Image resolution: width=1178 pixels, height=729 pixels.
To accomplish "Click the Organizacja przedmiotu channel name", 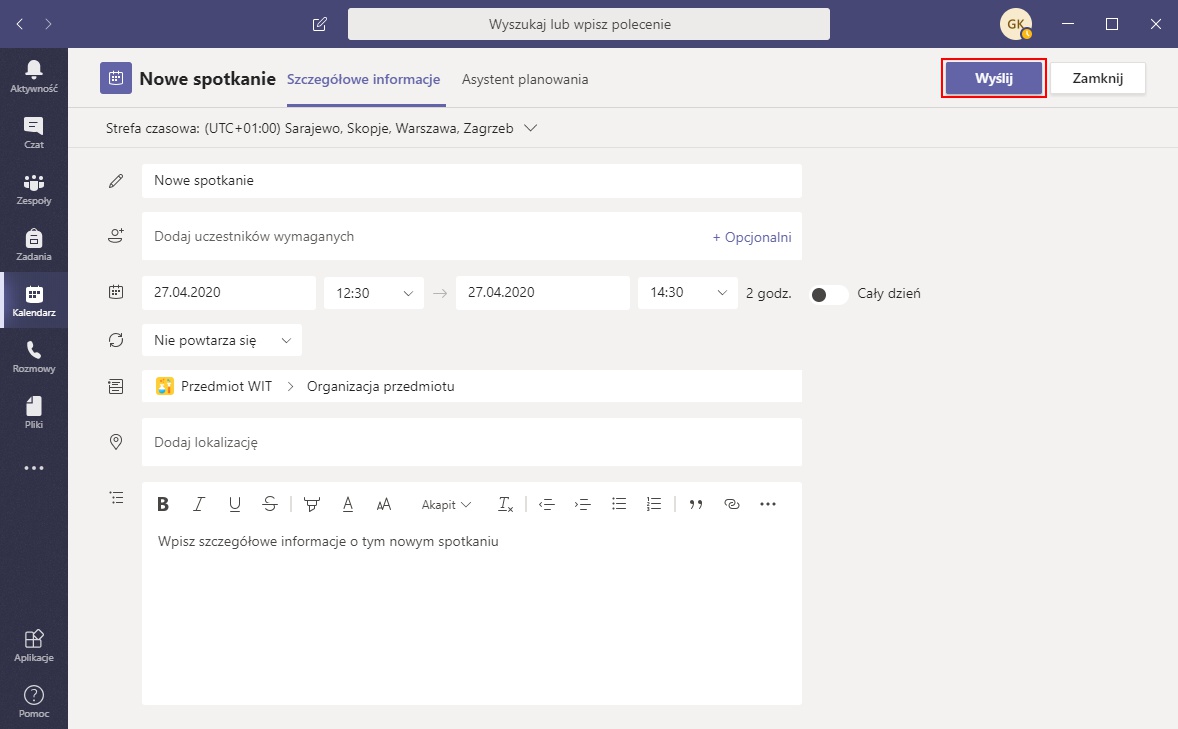I will [x=380, y=386].
